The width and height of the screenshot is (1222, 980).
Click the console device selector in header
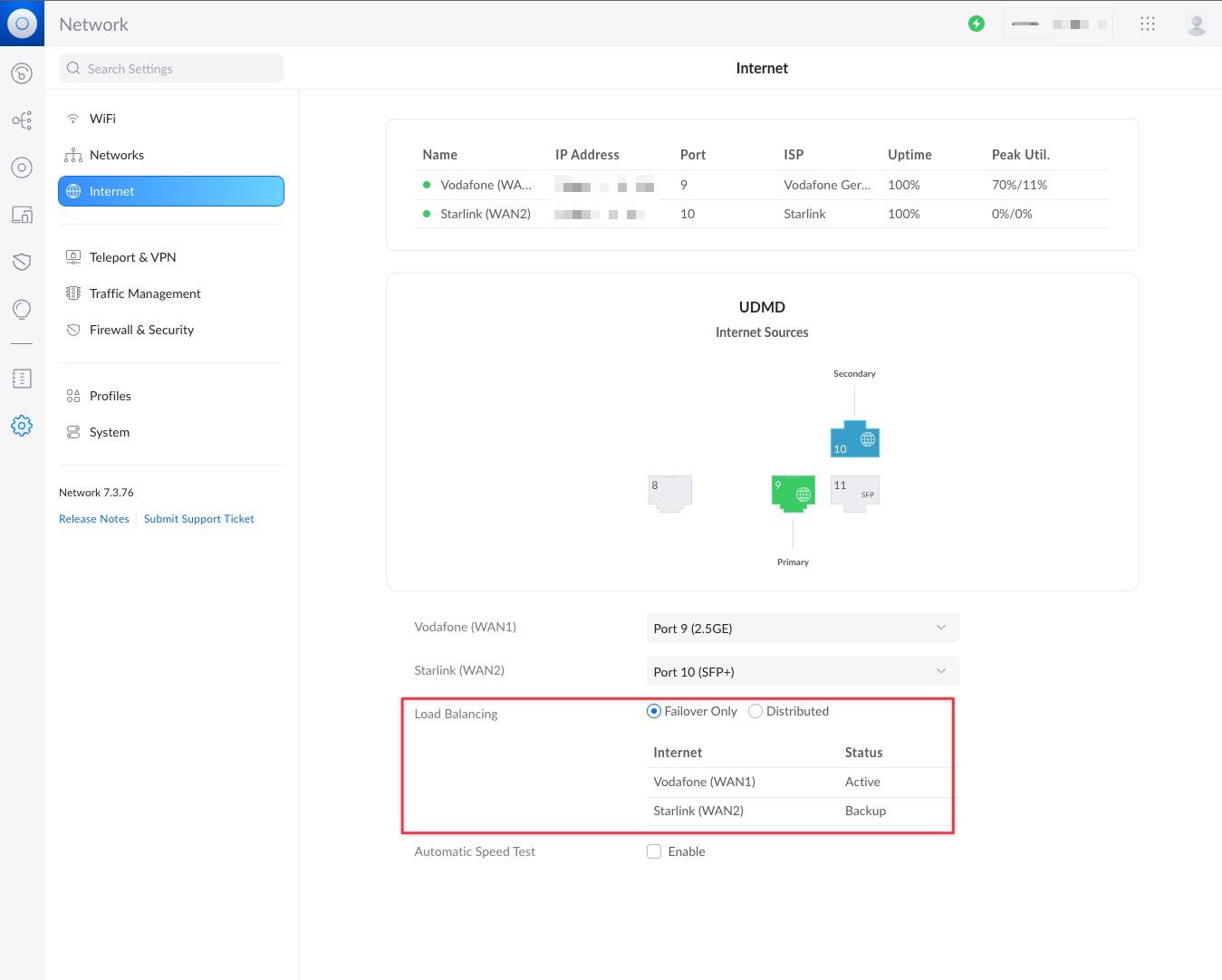[1057, 24]
